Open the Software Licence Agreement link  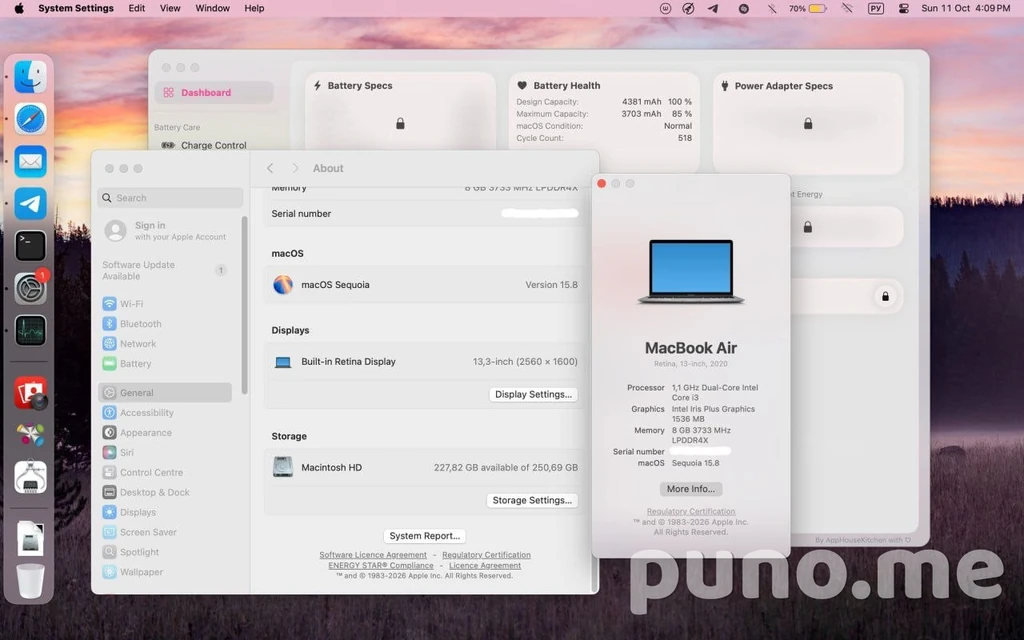click(373, 555)
